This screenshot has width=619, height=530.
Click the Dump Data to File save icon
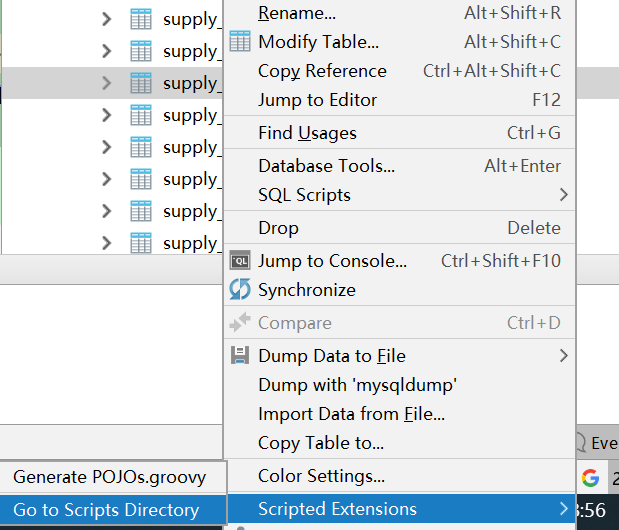pos(240,356)
